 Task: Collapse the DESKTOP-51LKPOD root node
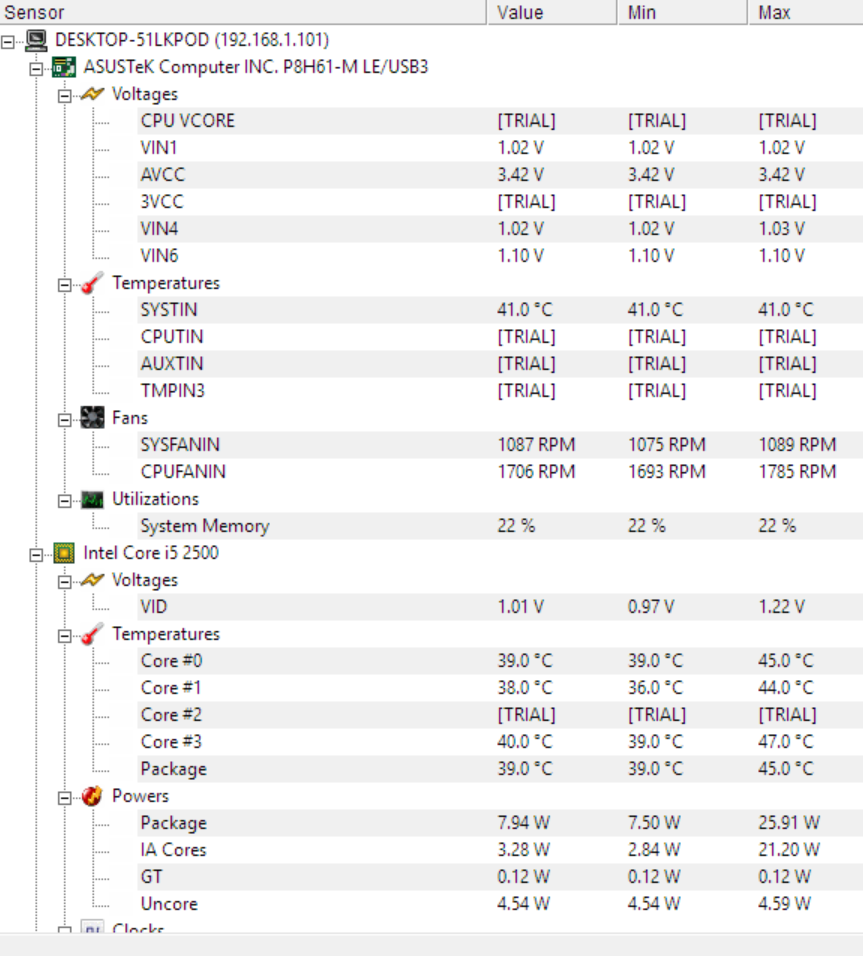tap(8, 42)
